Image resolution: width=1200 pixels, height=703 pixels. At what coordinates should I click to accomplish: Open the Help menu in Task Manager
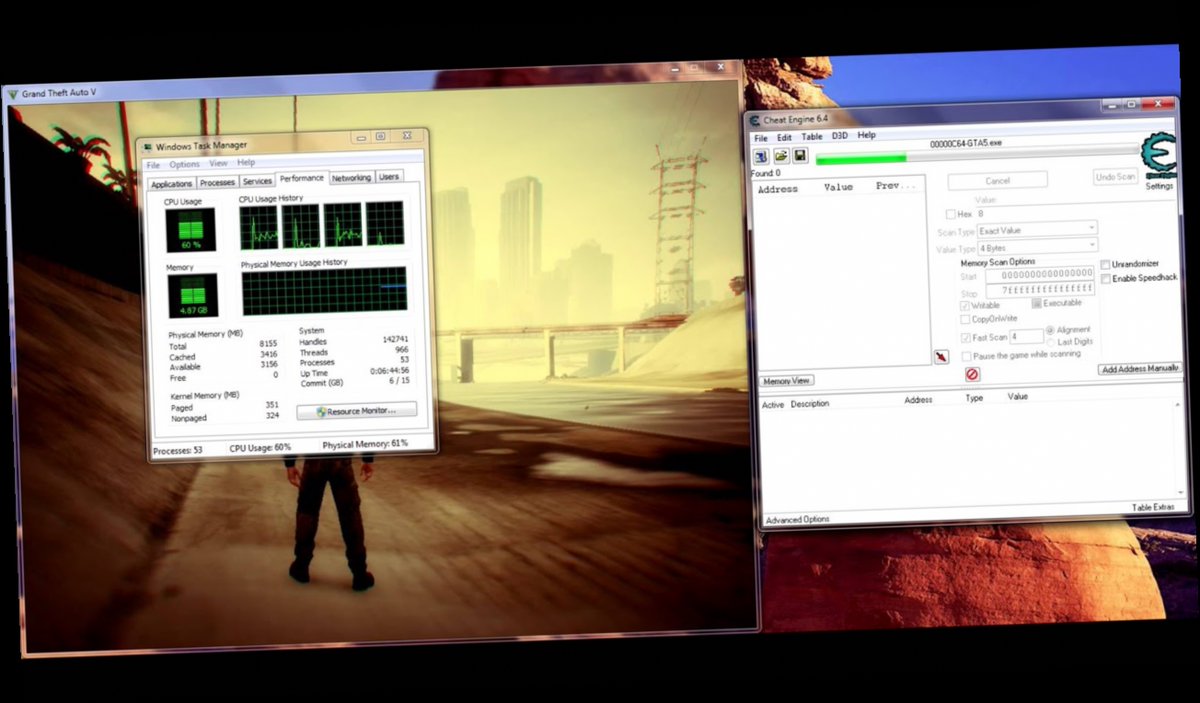pos(246,162)
